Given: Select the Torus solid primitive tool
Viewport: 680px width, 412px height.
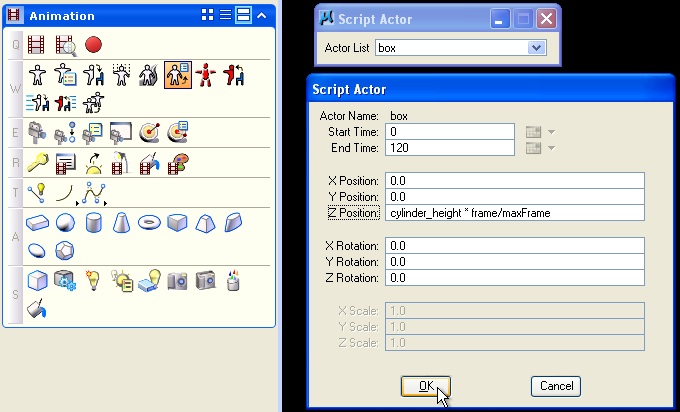Looking at the screenshot, I should coord(149,223).
